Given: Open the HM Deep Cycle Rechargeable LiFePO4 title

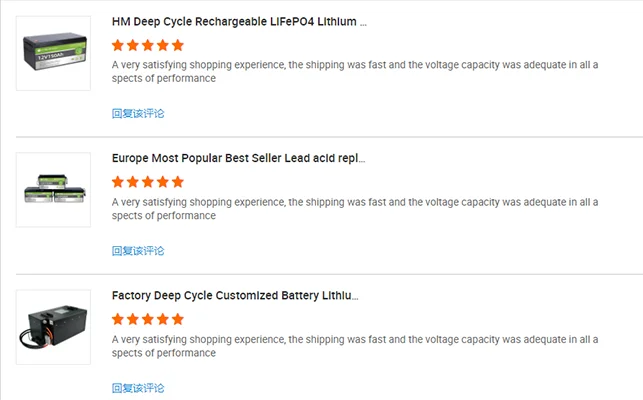Looking at the screenshot, I should (x=239, y=21).
